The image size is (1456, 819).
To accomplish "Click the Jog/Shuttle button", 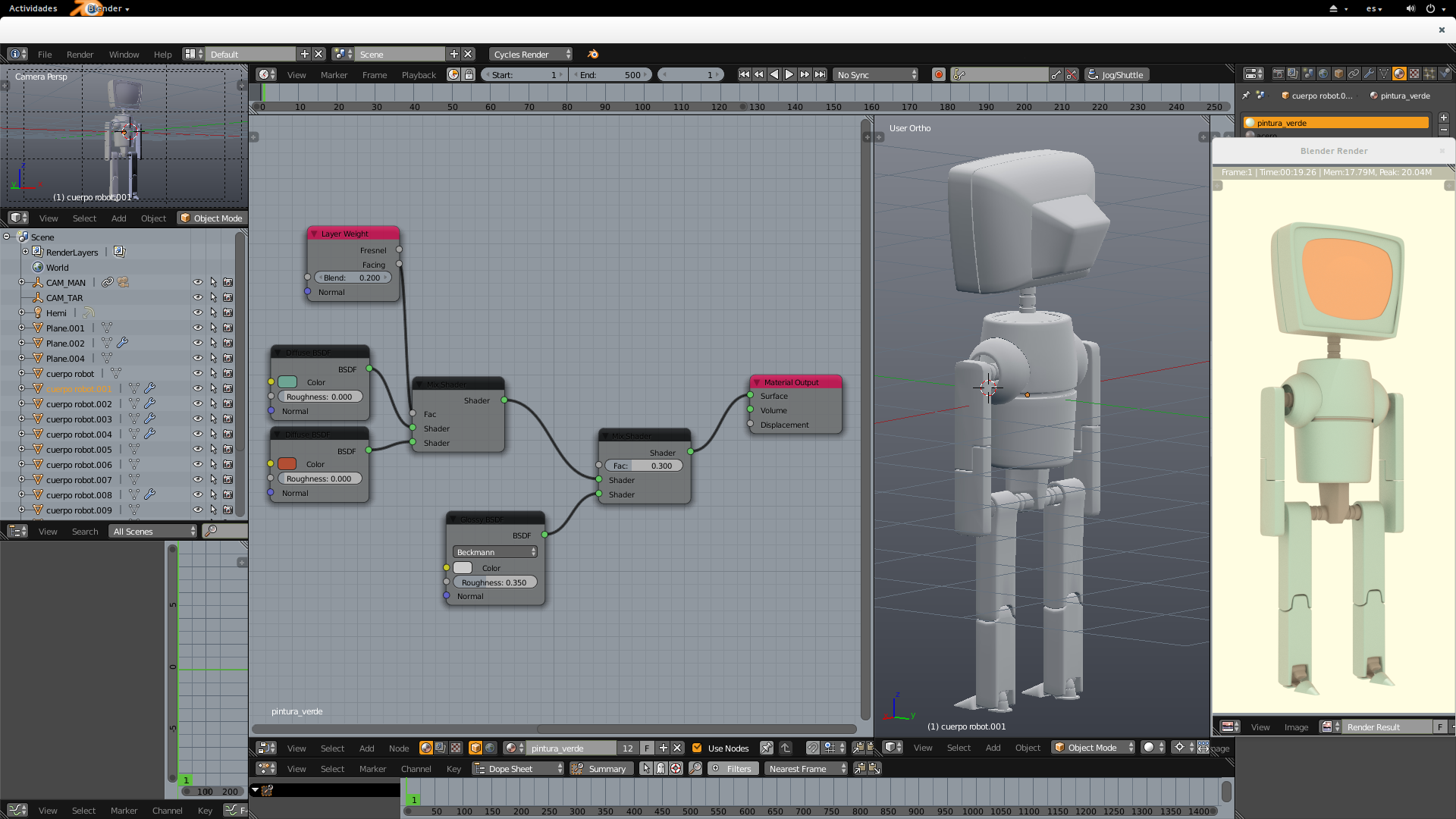I will pos(1116,74).
